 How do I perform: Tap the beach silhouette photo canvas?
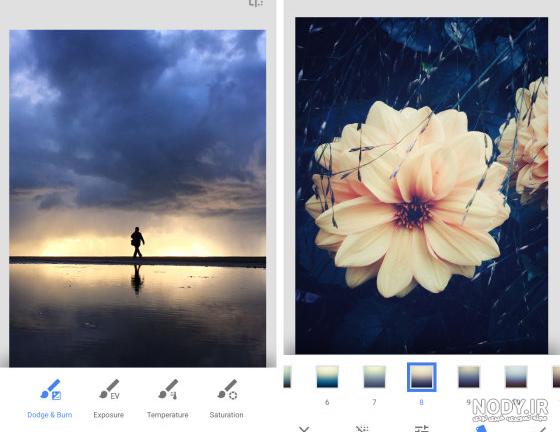[x=138, y=199]
